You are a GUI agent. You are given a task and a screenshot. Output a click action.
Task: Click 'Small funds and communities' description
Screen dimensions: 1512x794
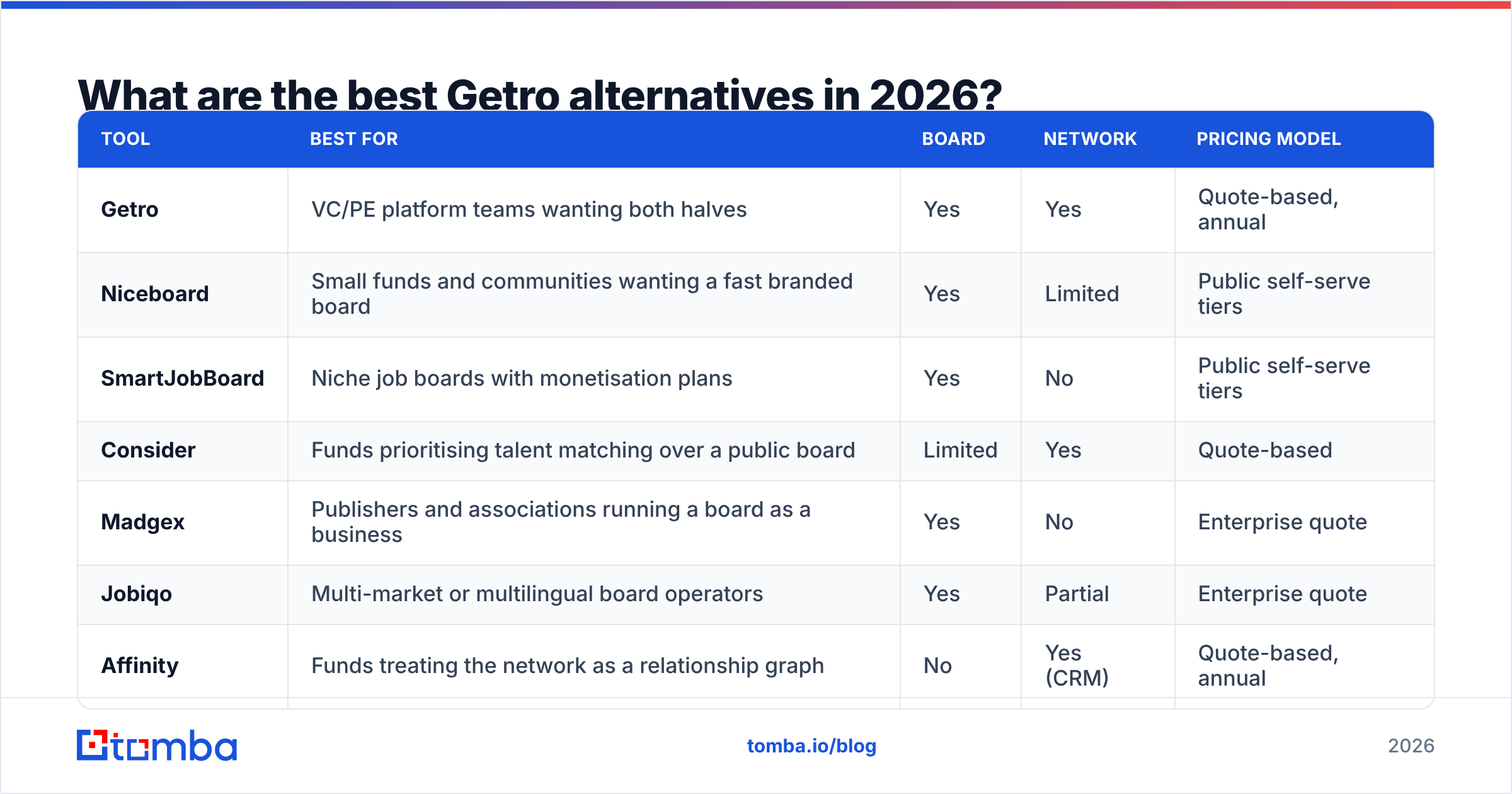coord(582,294)
